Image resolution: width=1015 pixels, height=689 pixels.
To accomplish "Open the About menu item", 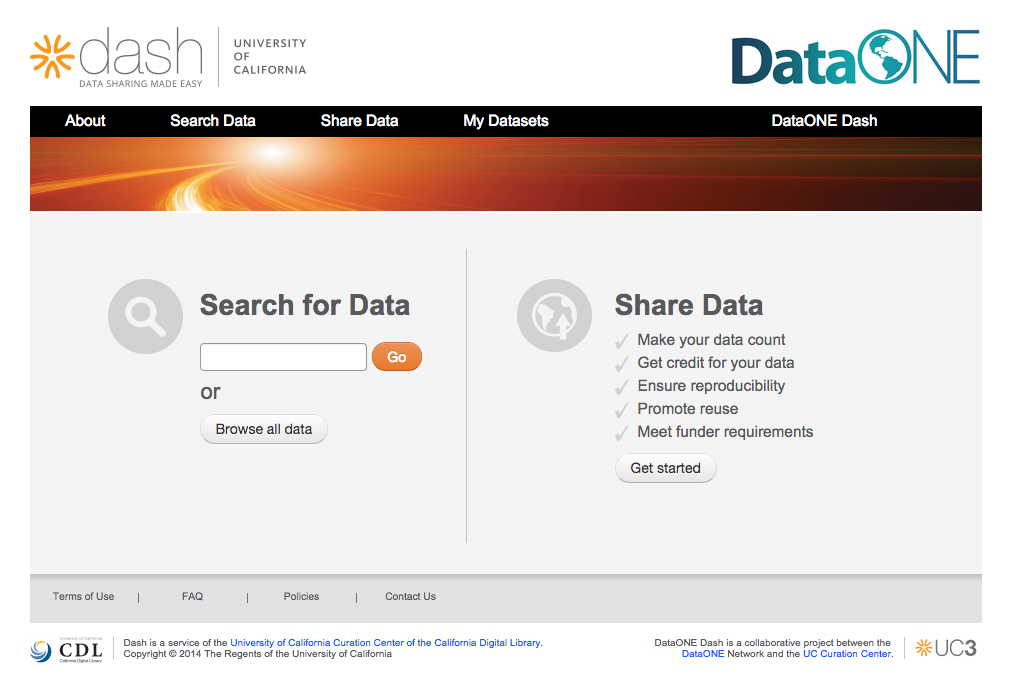I will pos(85,121).
